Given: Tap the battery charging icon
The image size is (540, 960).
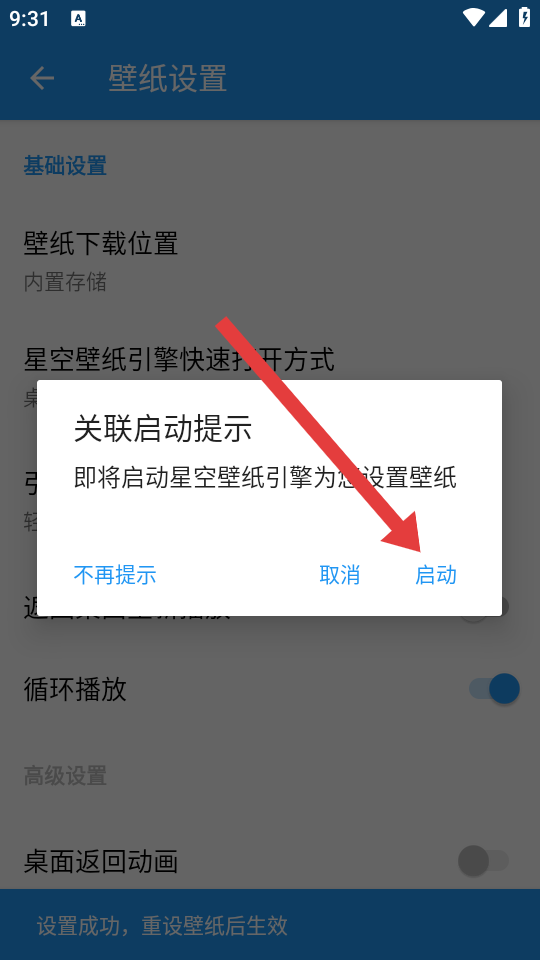Looking at the screenshot, I should click(525, 17).
